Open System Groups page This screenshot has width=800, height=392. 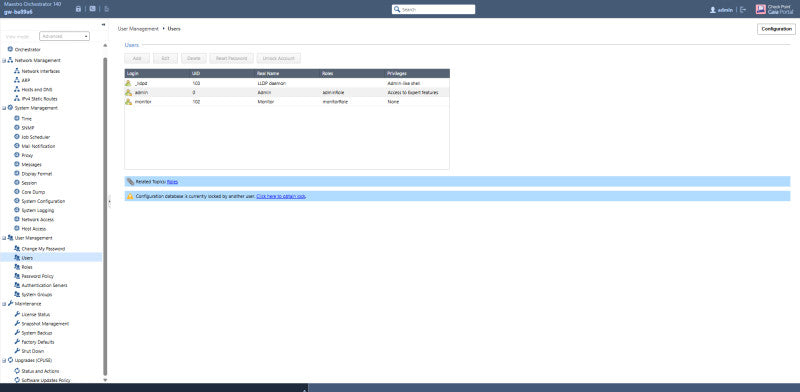click(37, 295)
